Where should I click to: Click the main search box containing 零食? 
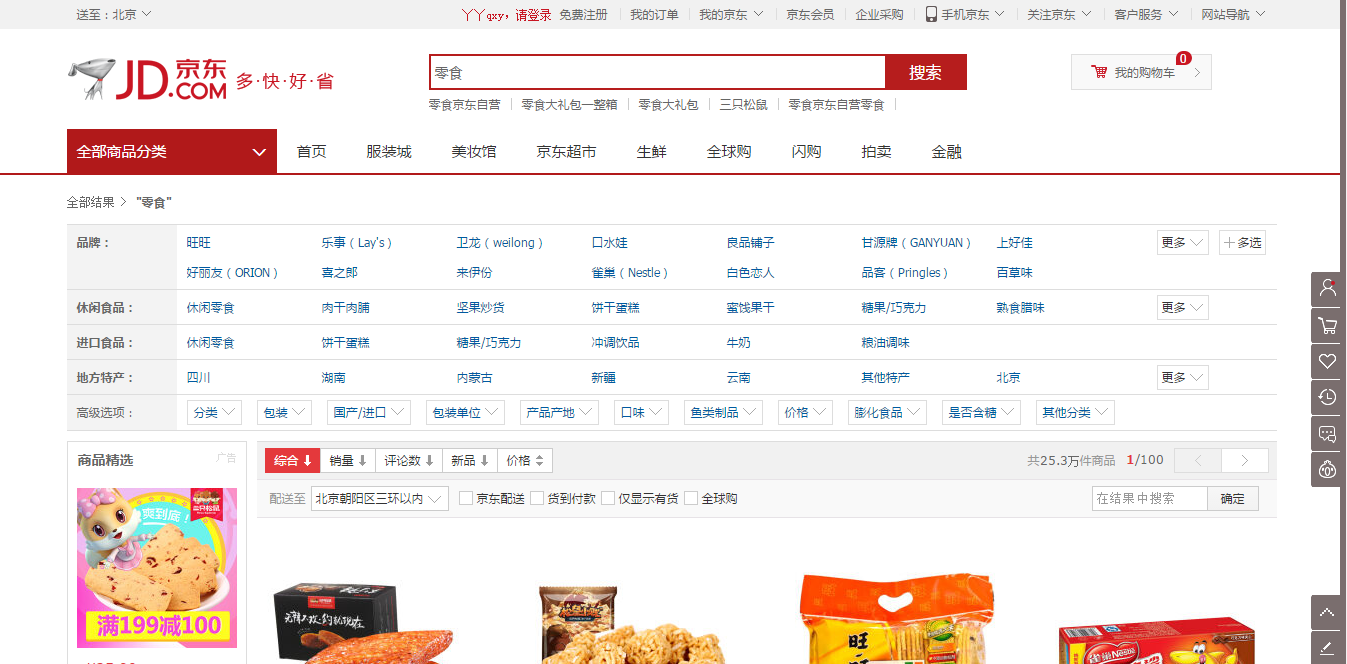coord(658,72)
